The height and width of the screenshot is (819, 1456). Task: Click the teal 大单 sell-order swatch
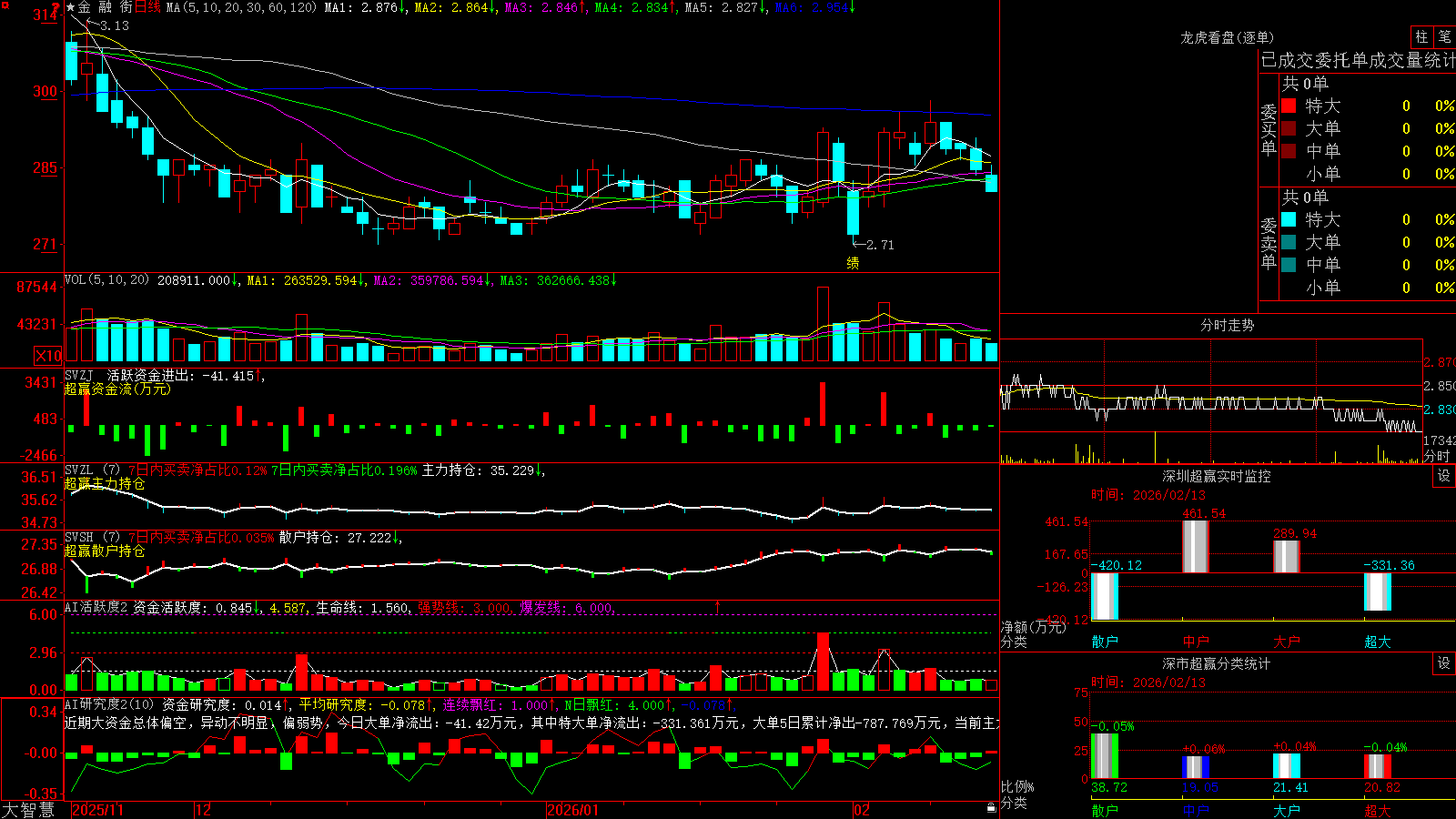[x=1289, y=242]
